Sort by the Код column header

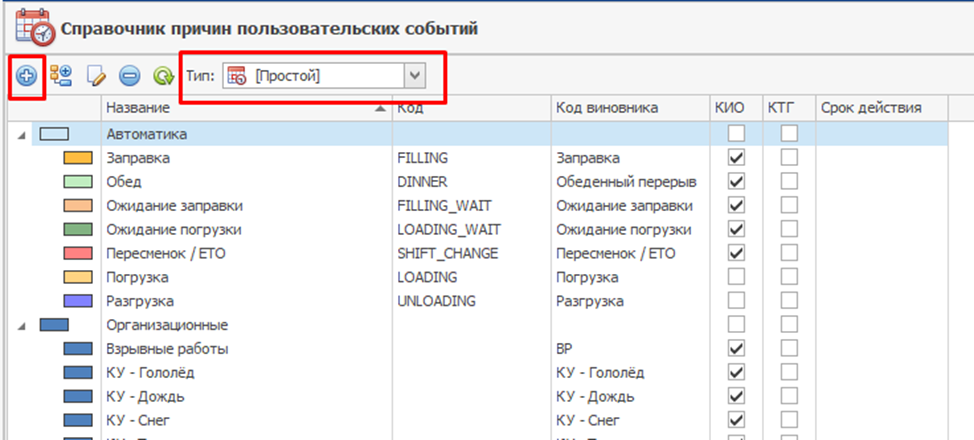tap(470, 107)
